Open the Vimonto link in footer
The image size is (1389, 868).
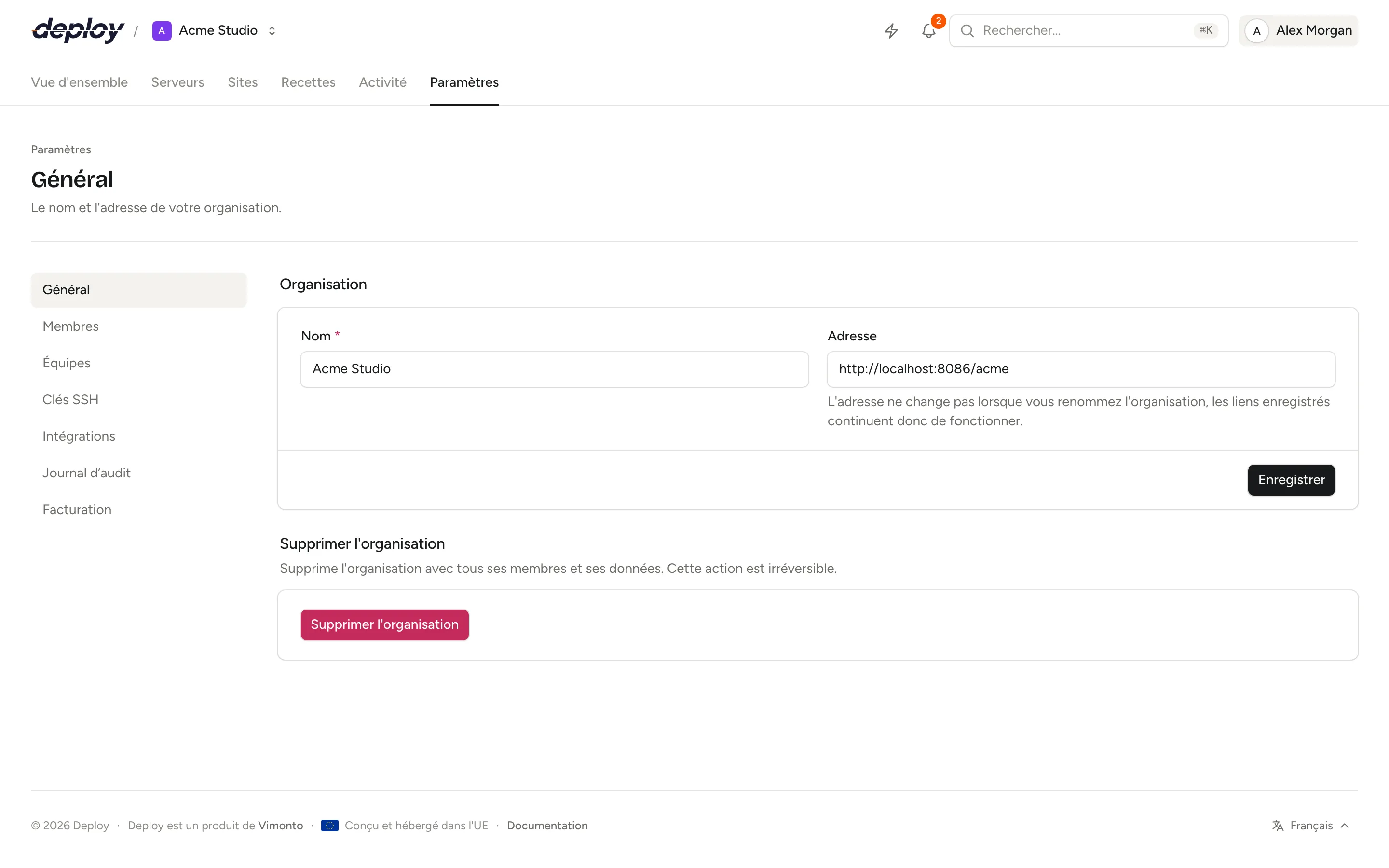coord(281,826)
